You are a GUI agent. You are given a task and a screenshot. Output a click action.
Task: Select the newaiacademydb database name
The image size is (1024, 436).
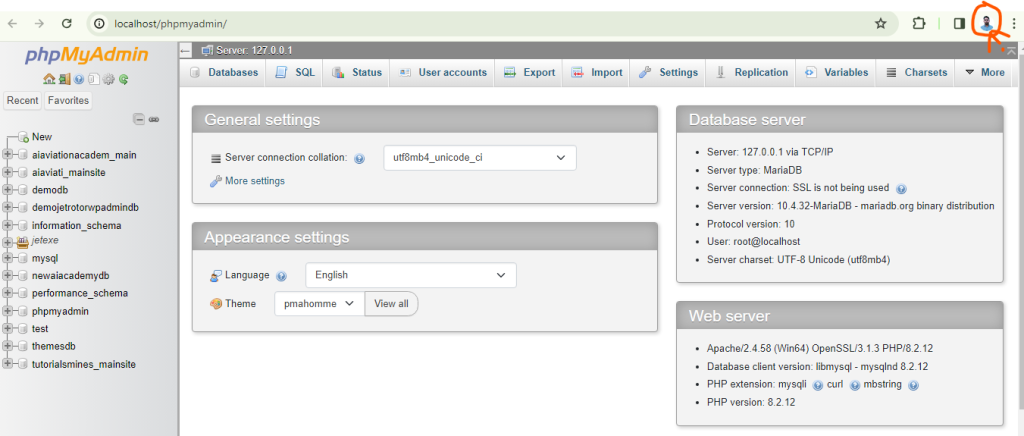(71, 275)
